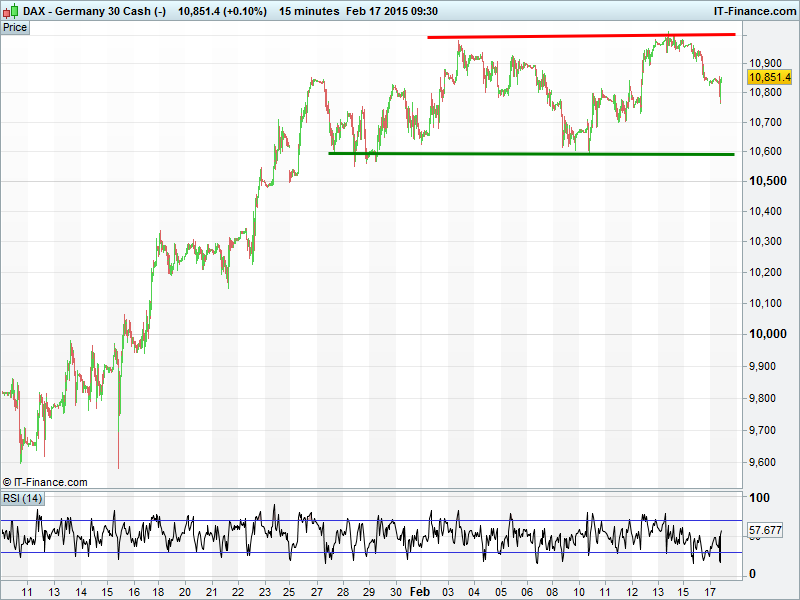Viewport: 800px width, 600px height.
Task: Click the 57.677 RSI value tag
Action: [764, 529]
